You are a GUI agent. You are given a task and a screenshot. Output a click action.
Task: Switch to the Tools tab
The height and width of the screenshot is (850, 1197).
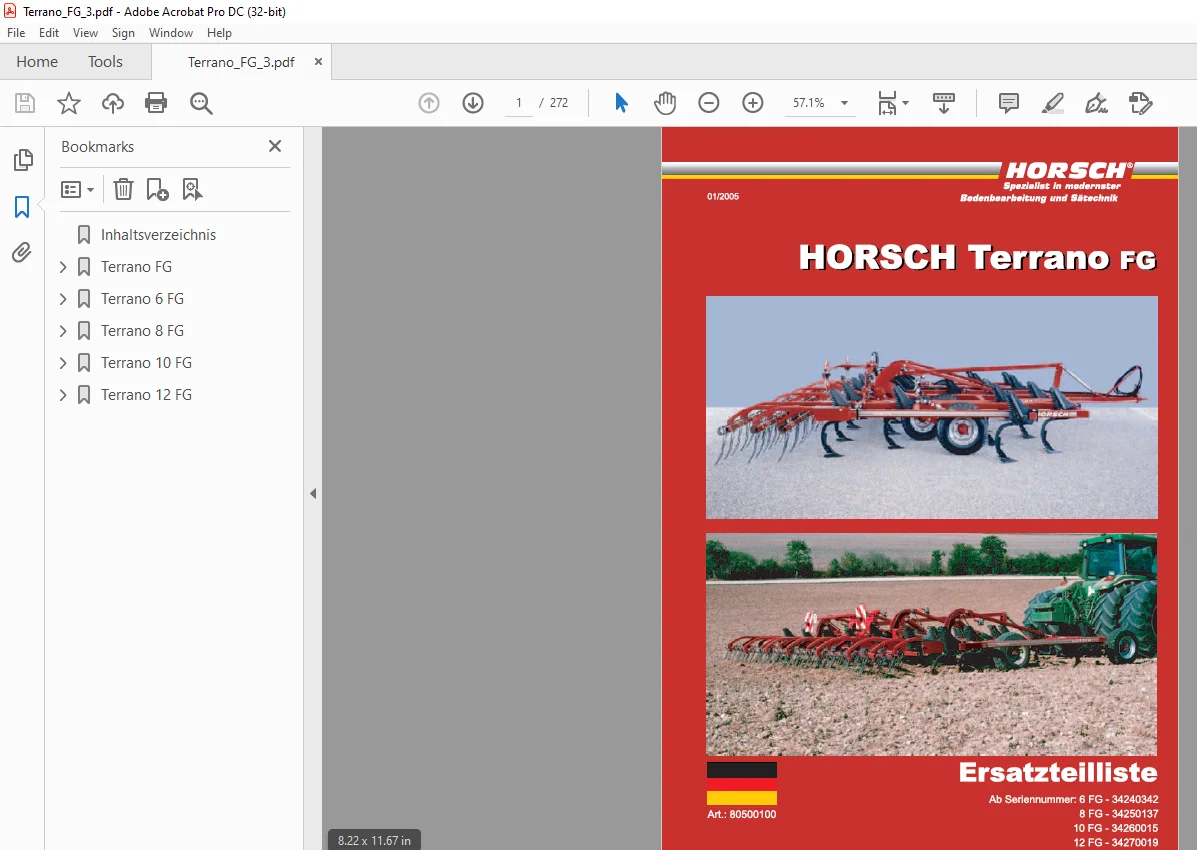pyautogui.click(x=105, y=62)
